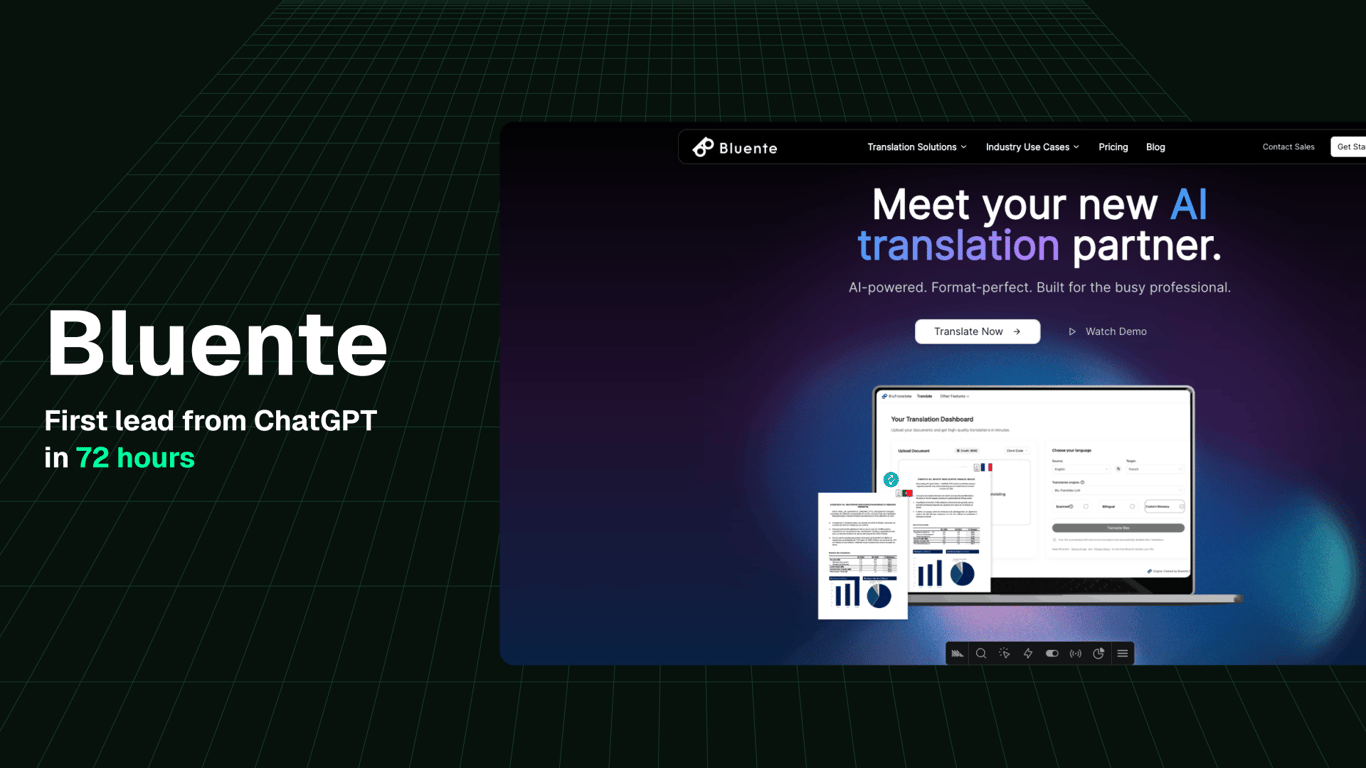Expand the Industry Use Cases dropdown
The height and width of the screenshot is (768, 1366).
(x=1033, y=147)
